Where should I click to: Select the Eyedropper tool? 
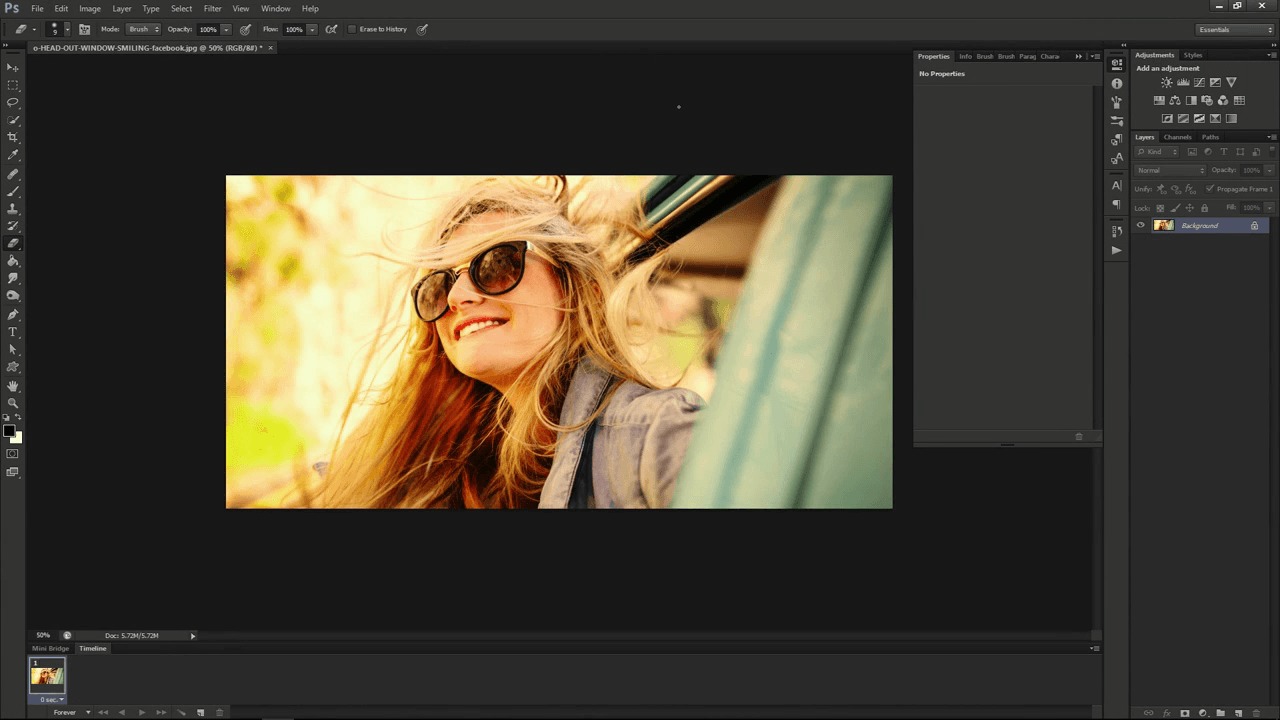pyautogui.click(x=13, y=155)
